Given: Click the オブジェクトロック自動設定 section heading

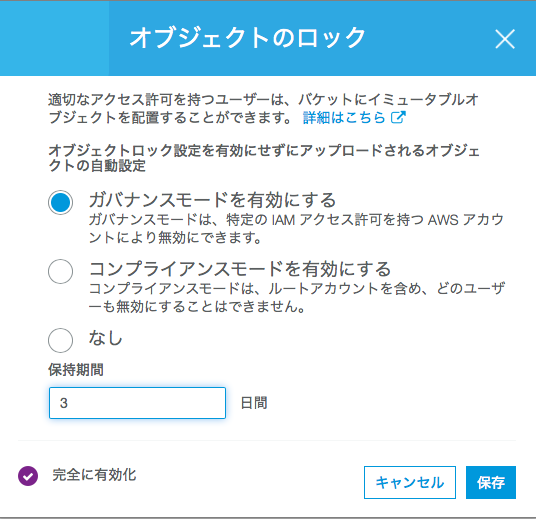Looking at the screenshot, I should click(264, 158).
